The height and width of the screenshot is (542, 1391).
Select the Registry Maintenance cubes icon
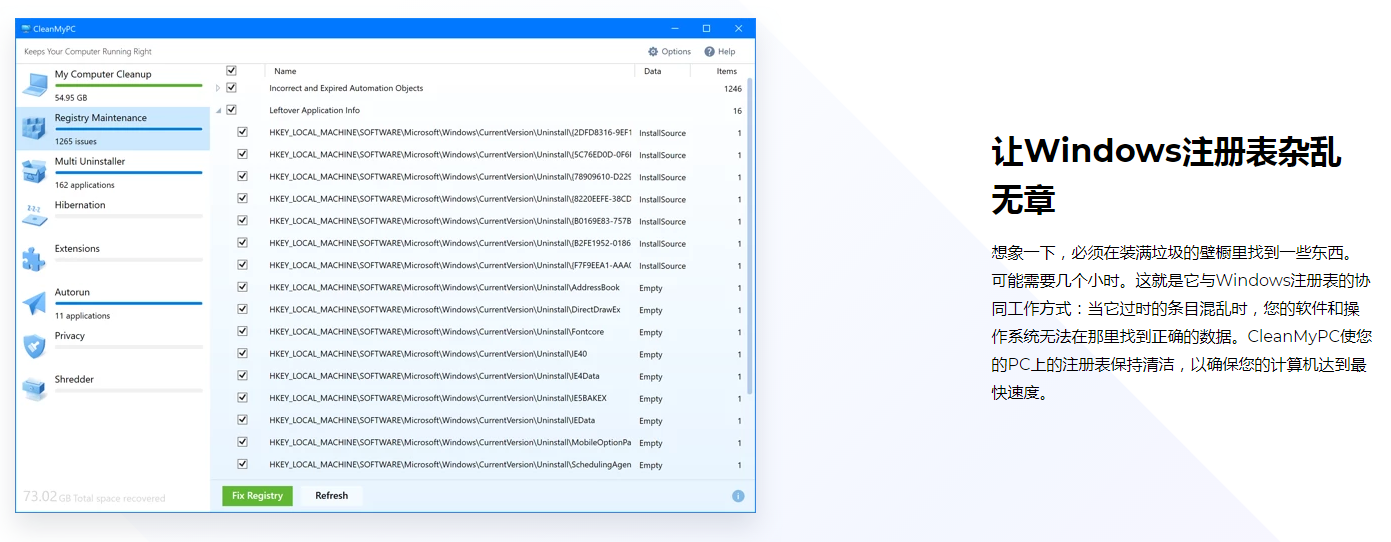[x=35, y=128]
